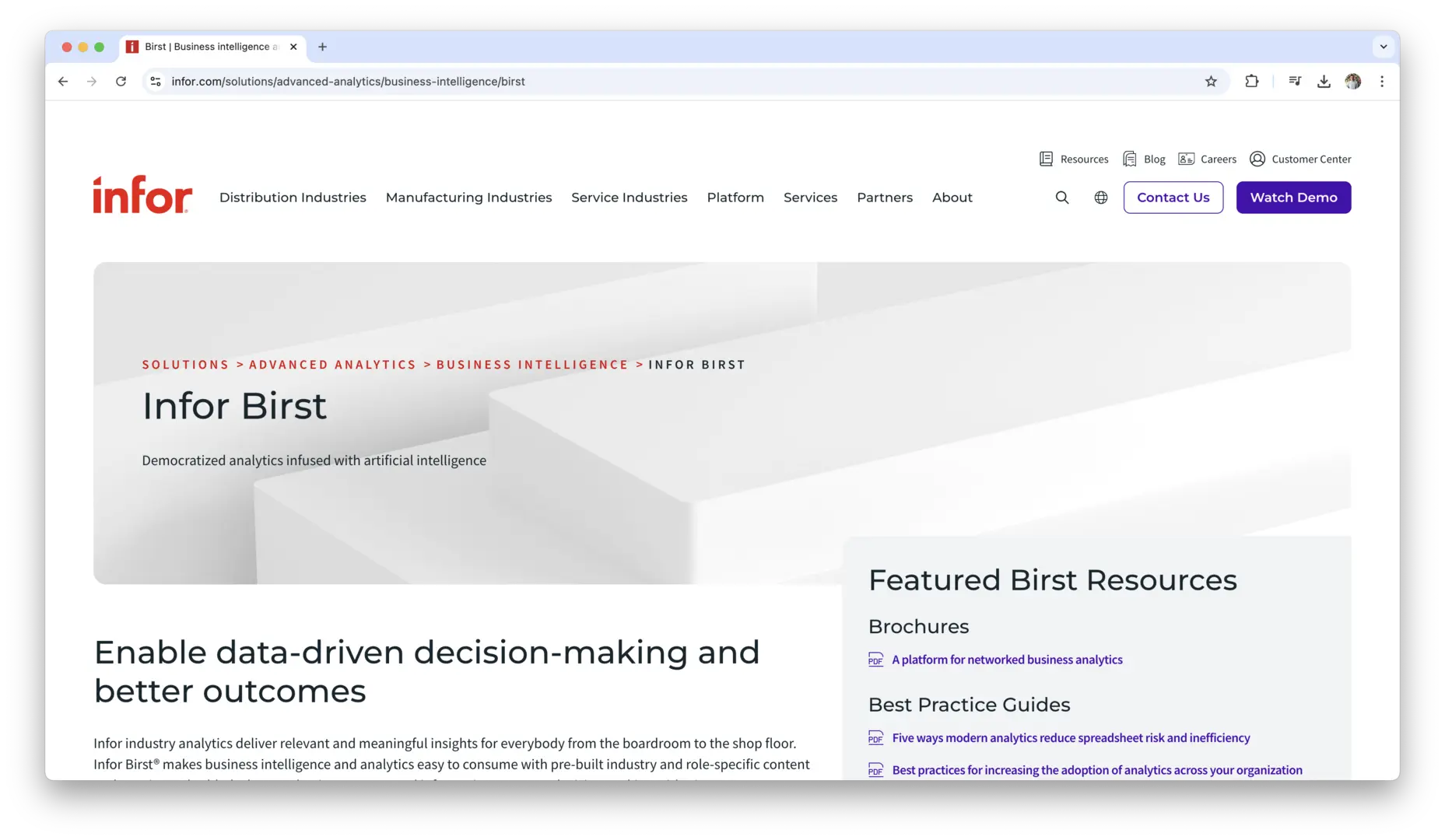This screenshot has height=840, width=1445.
Task: Click the red close window button
Action: tap(67, 47)
